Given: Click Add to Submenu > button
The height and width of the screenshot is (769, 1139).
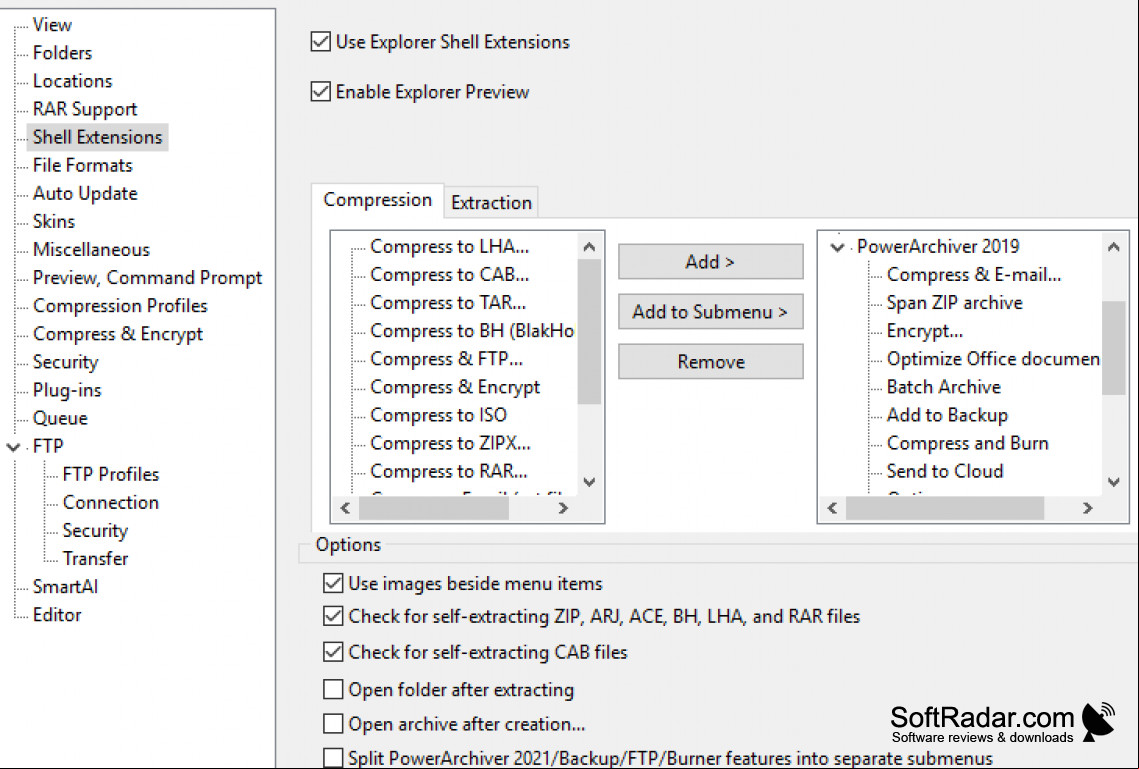Looking at the screenshot, I should click(x=710, y=312).
